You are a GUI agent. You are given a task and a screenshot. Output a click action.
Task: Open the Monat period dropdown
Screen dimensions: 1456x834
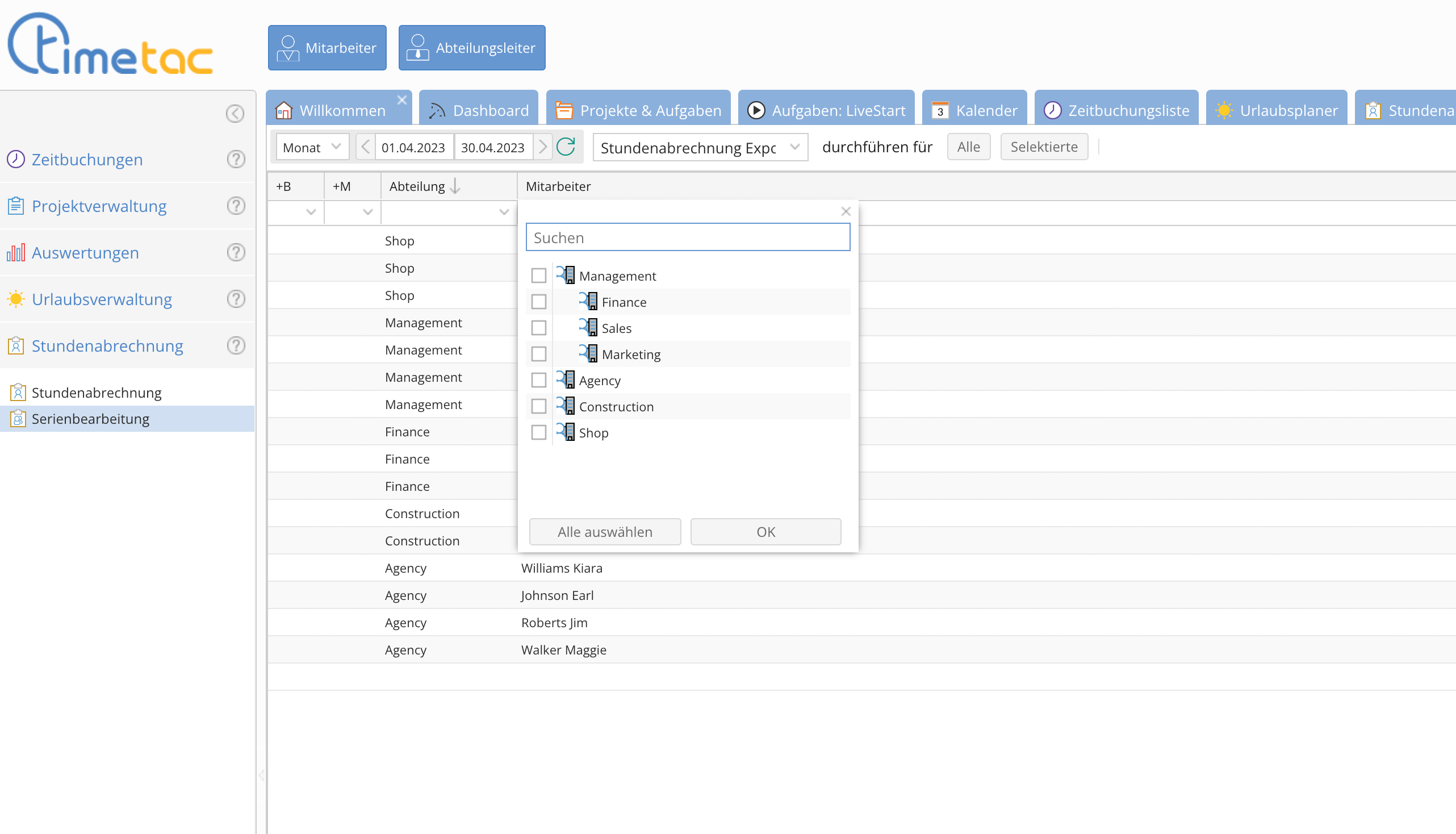[x=313, y=147]
